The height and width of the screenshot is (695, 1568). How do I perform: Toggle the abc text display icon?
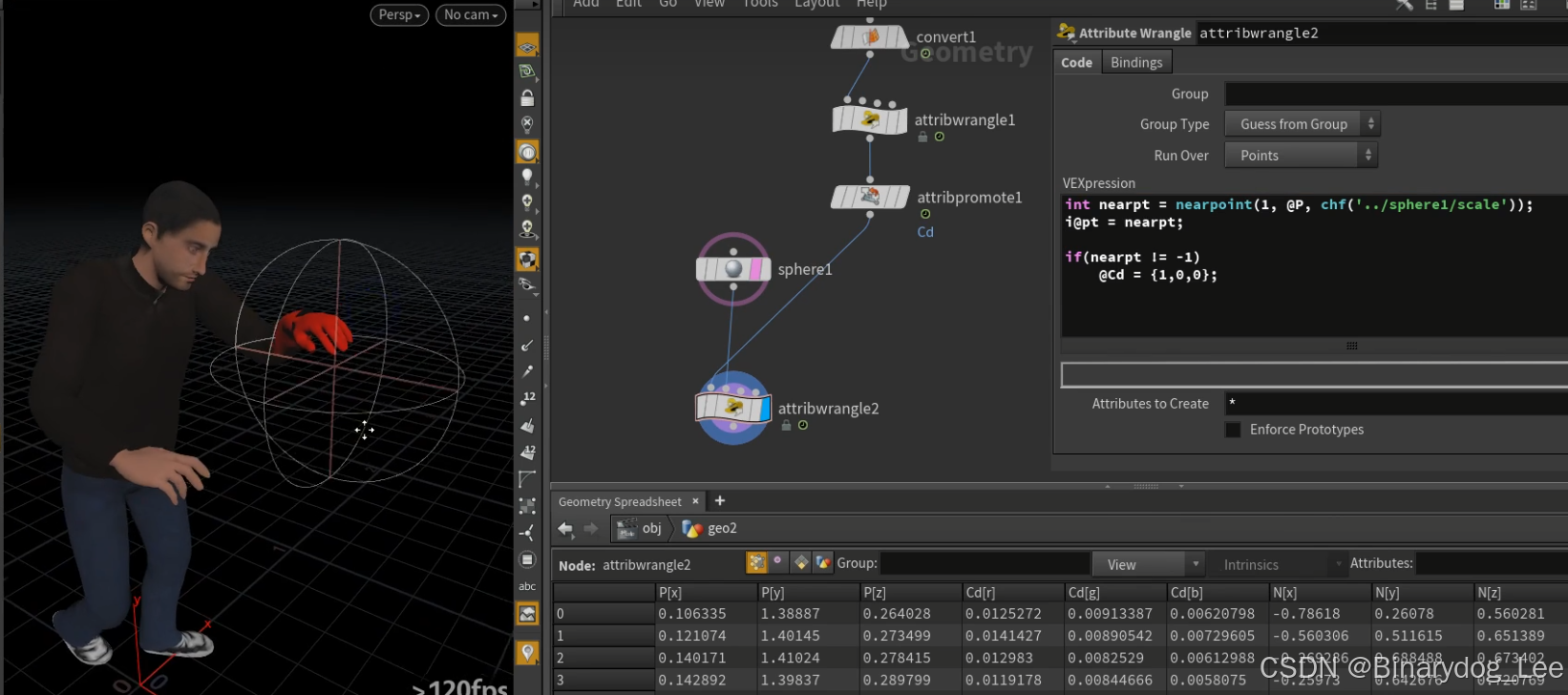click(527, 586)
